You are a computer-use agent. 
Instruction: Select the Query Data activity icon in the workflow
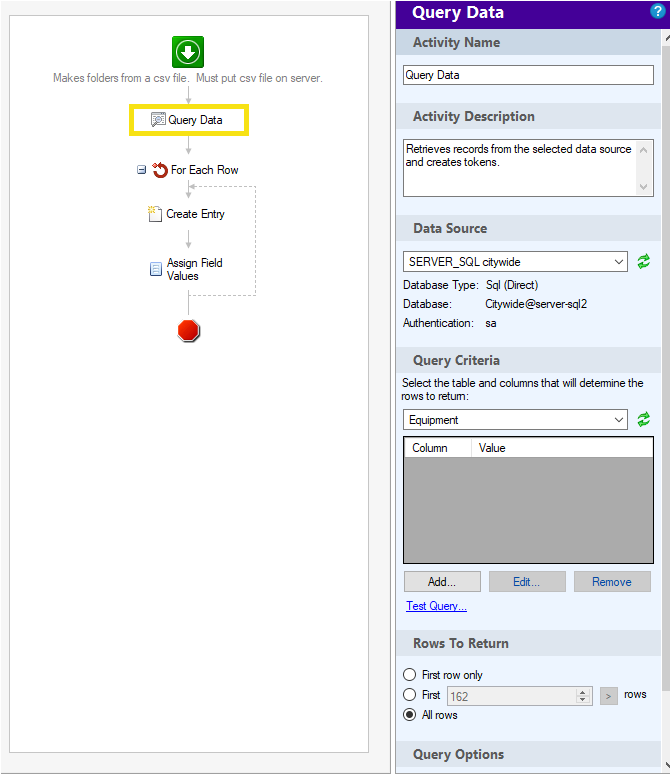[158, 120]
